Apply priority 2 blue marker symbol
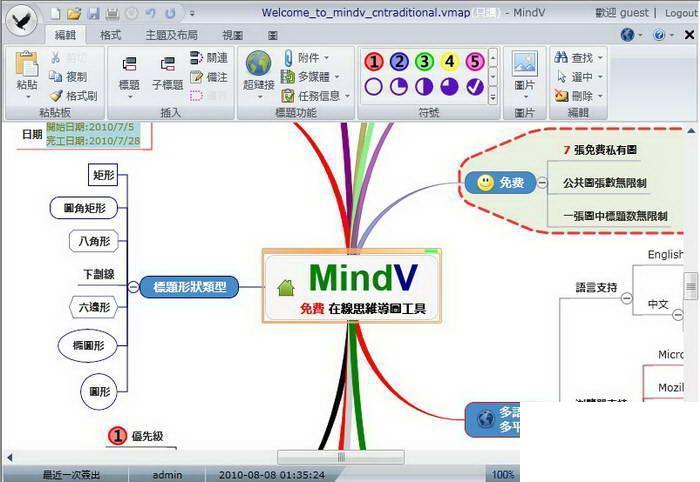This screenshot has height=482, width=700. pos(399,61)
